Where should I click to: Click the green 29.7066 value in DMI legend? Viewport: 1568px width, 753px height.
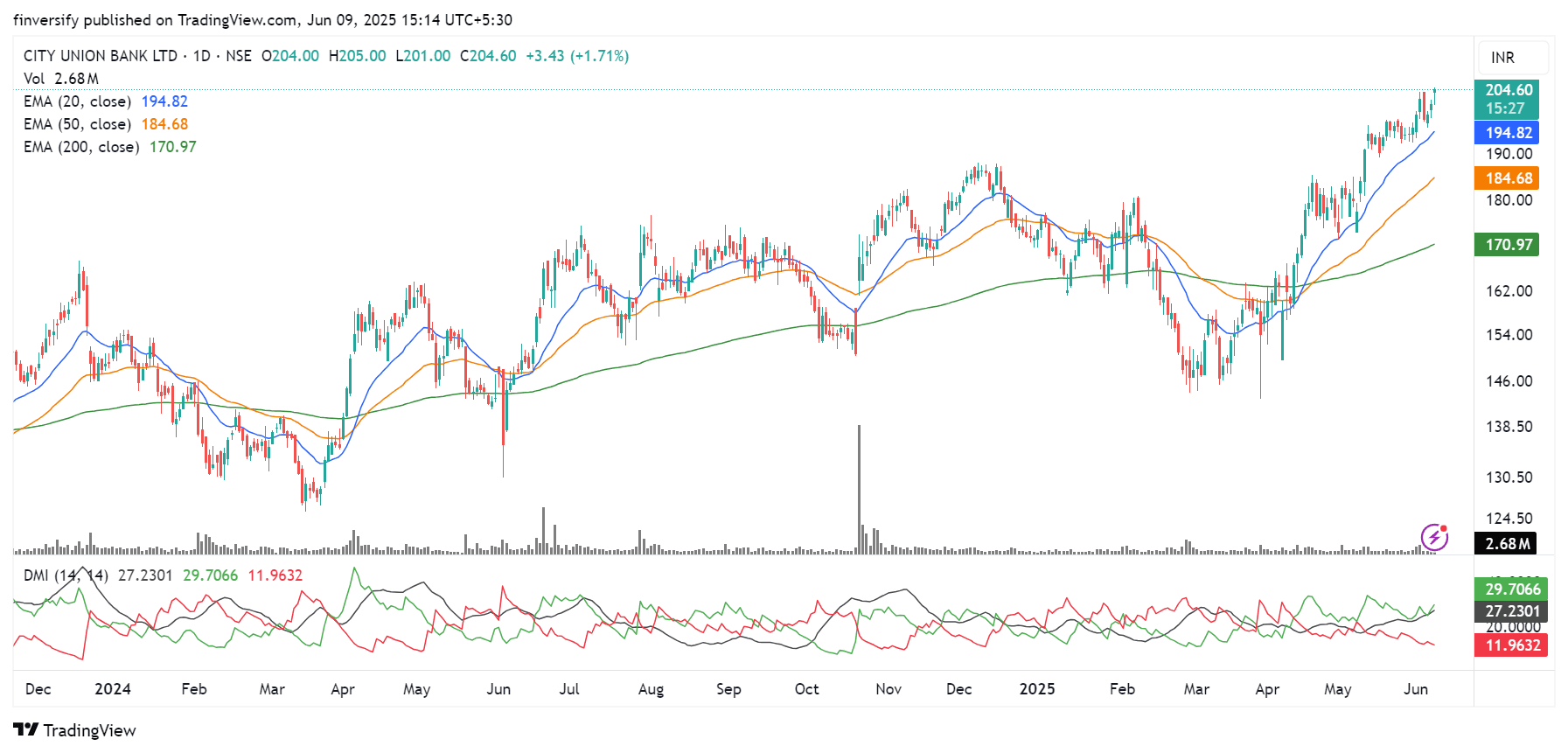[210, 575]
